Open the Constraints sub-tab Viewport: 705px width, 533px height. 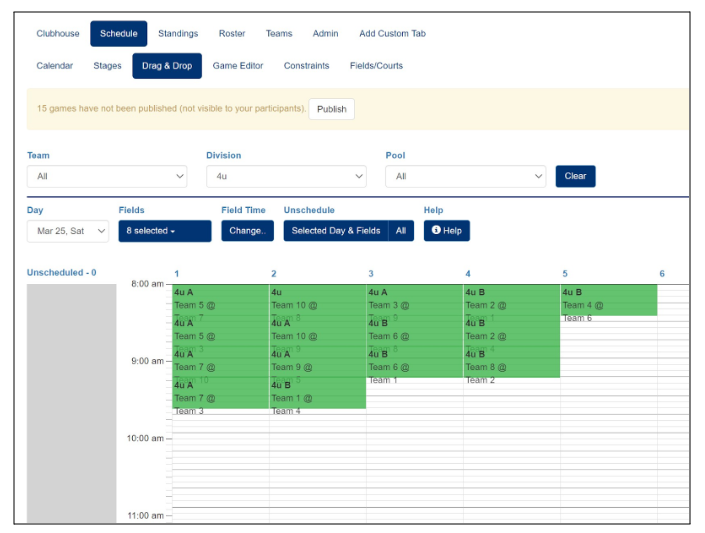(x=306, y=66)
